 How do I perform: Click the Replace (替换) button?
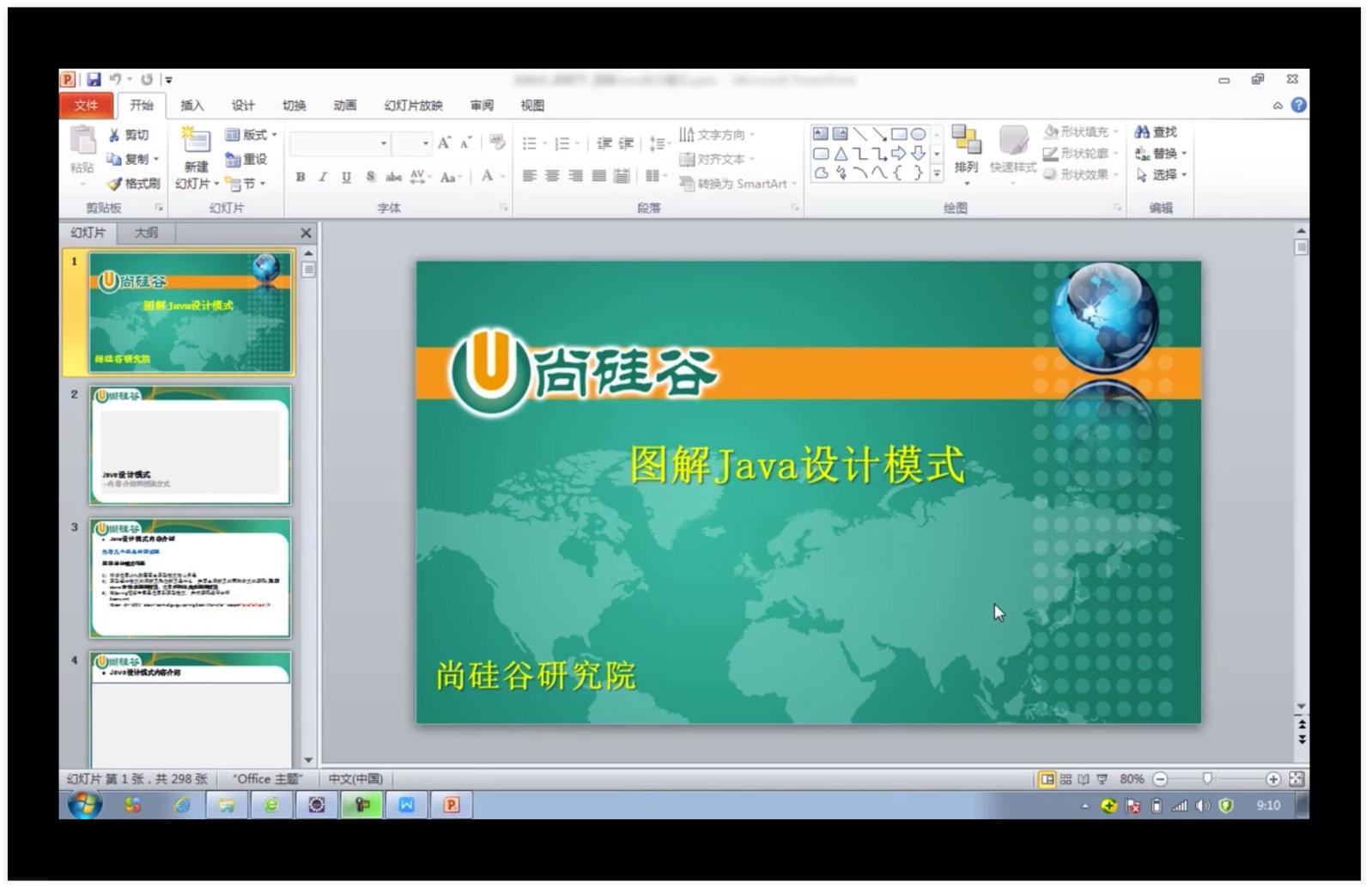pyautogui.click(x=1161, y=153)
